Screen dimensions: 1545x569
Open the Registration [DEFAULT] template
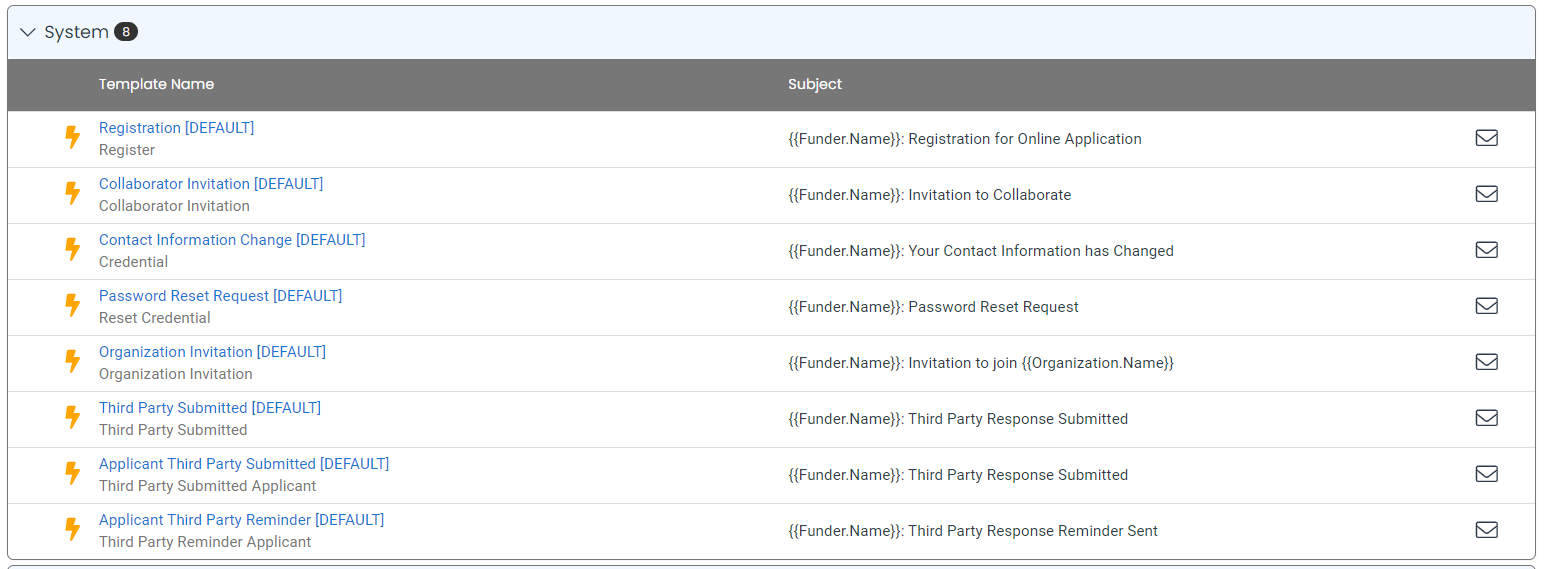tap(176, 128)
